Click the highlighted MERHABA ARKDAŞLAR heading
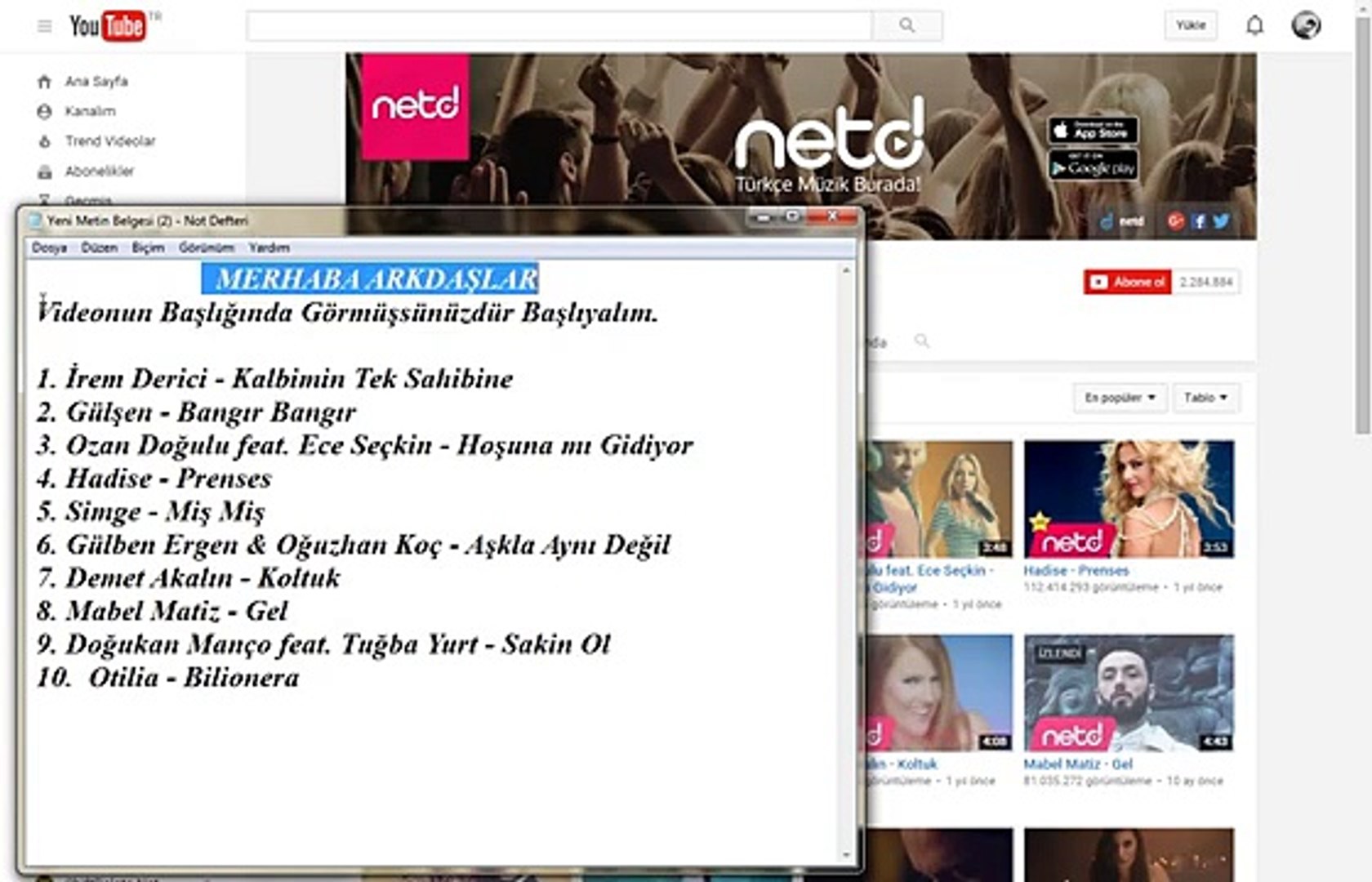 tap(370, 279)
